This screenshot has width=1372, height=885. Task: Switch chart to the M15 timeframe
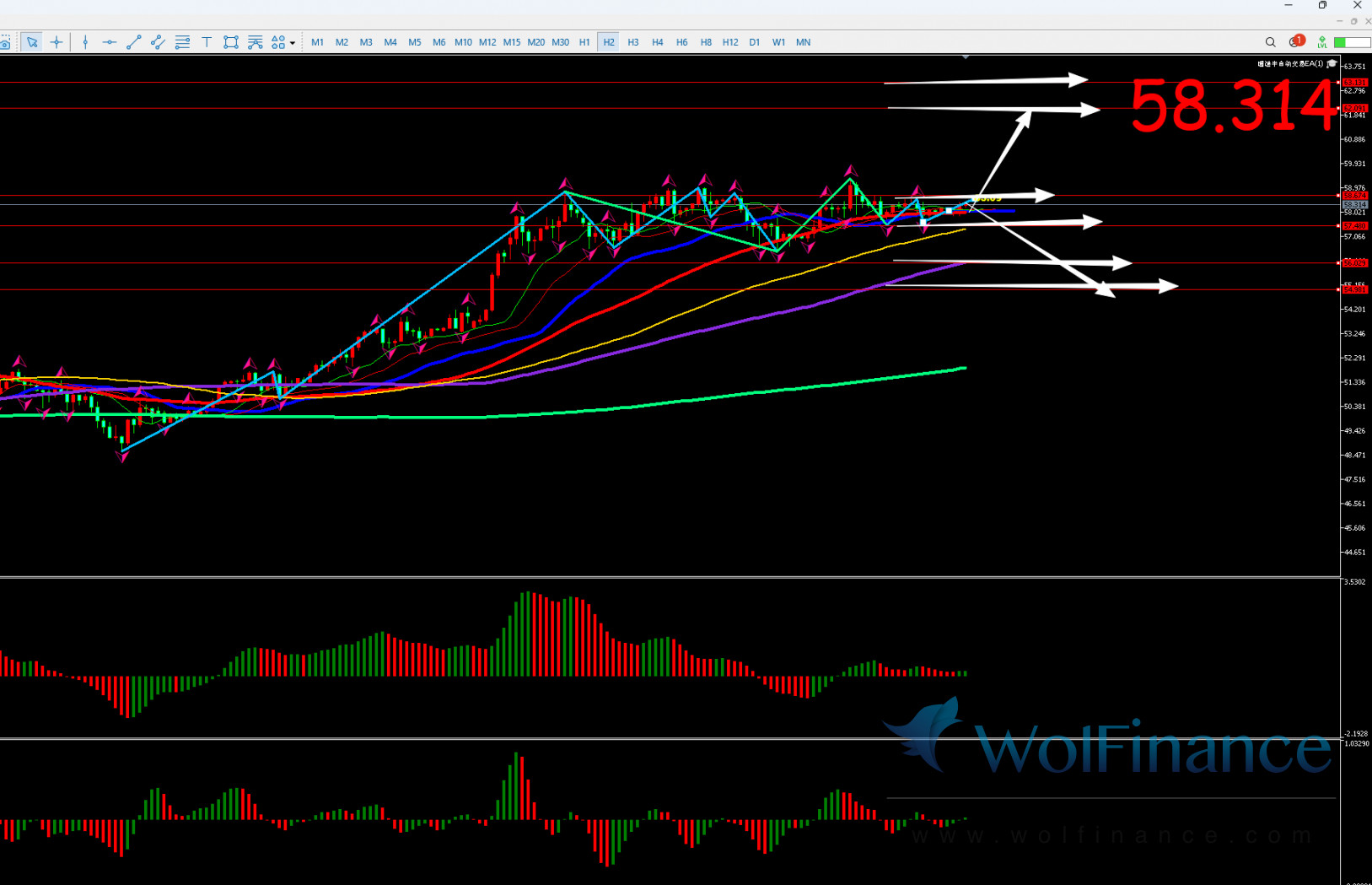click(x=512, y=42)
